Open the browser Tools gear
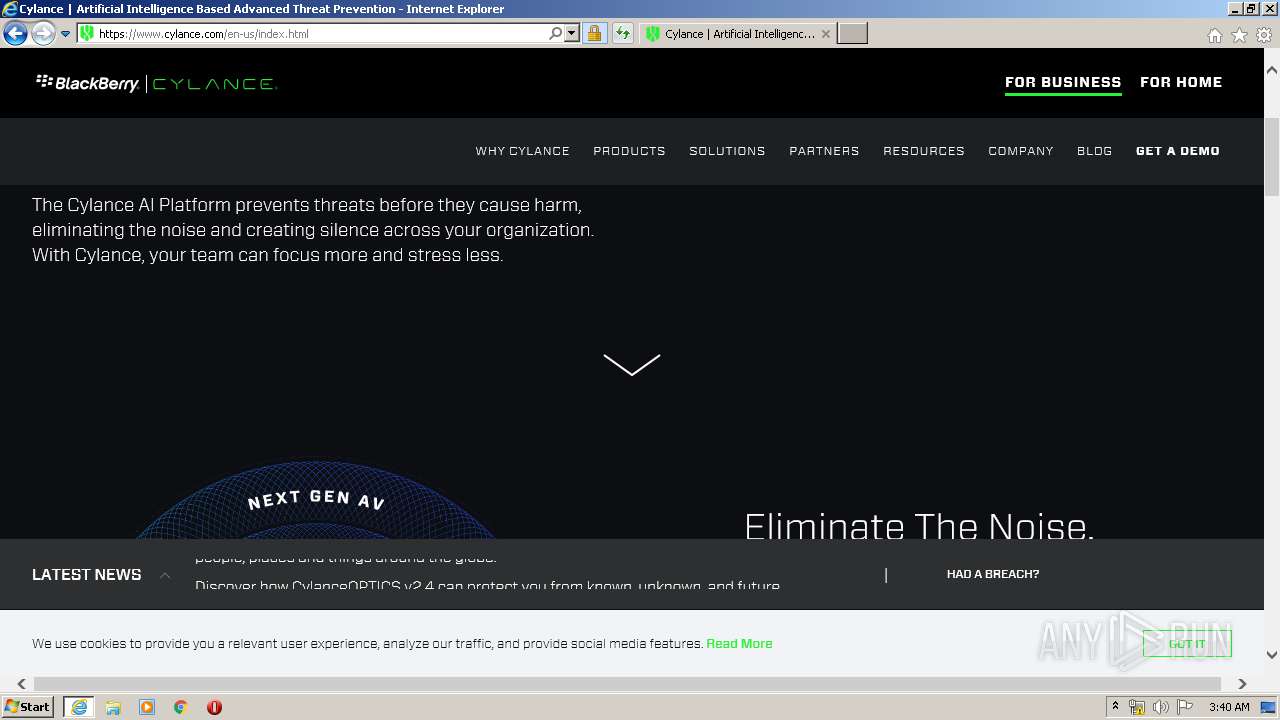The width and height of the screenshot is (1280, 720). click(x=1264, y=35)
